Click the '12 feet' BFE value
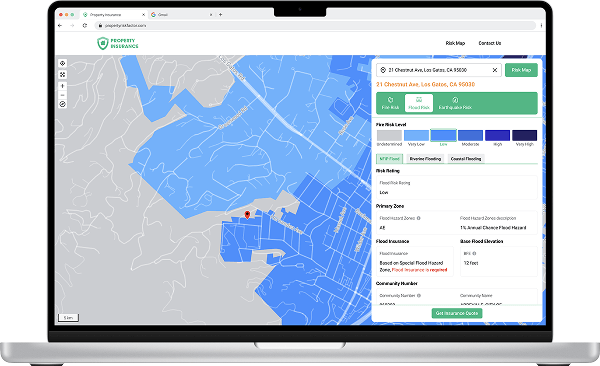The width and height of the screenshot is (600, 366). [x=471, y=263]
